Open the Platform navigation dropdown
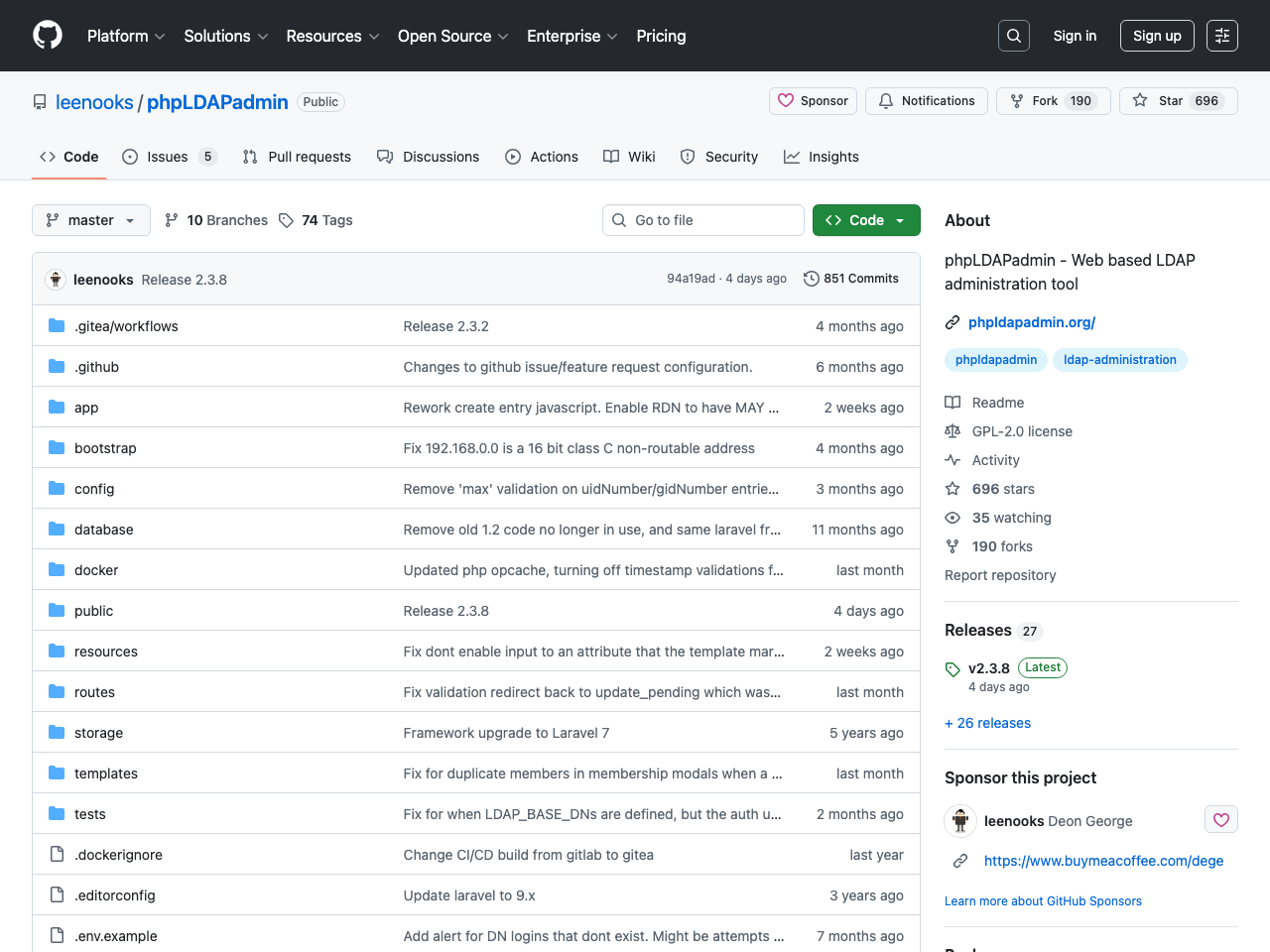Screen dimensions: 1270x952 pyautogui.click(x=125, y=36)
